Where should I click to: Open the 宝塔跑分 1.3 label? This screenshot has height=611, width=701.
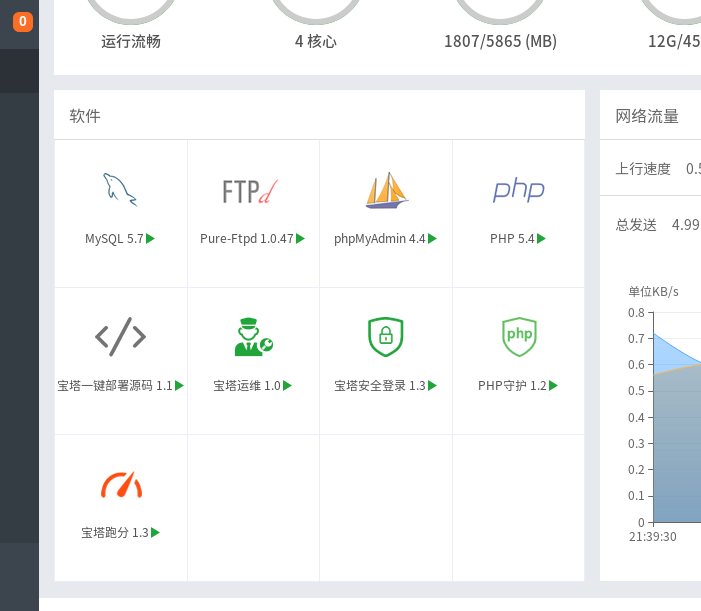click(115, 532)
